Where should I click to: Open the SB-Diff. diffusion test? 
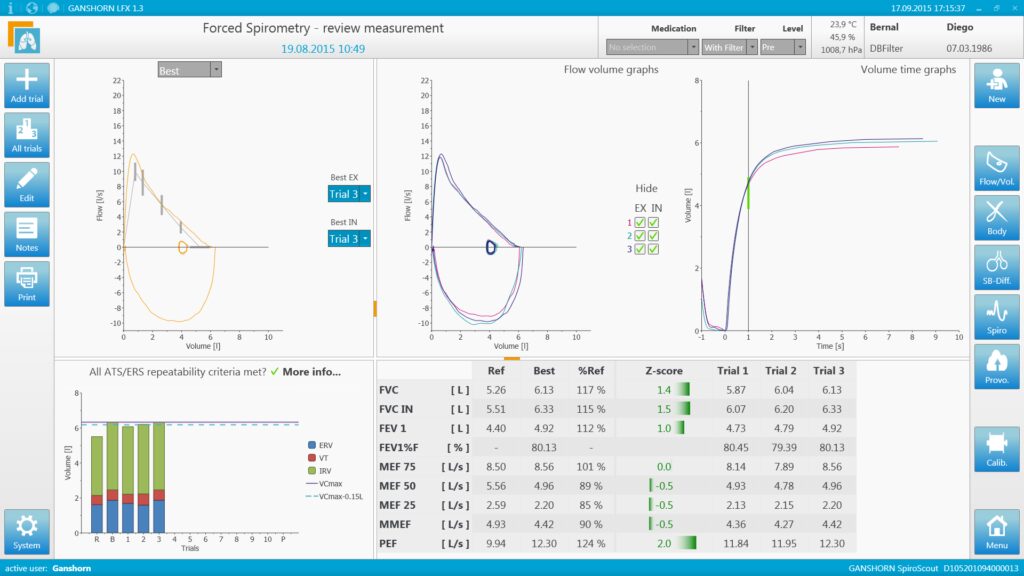point(997,267)
